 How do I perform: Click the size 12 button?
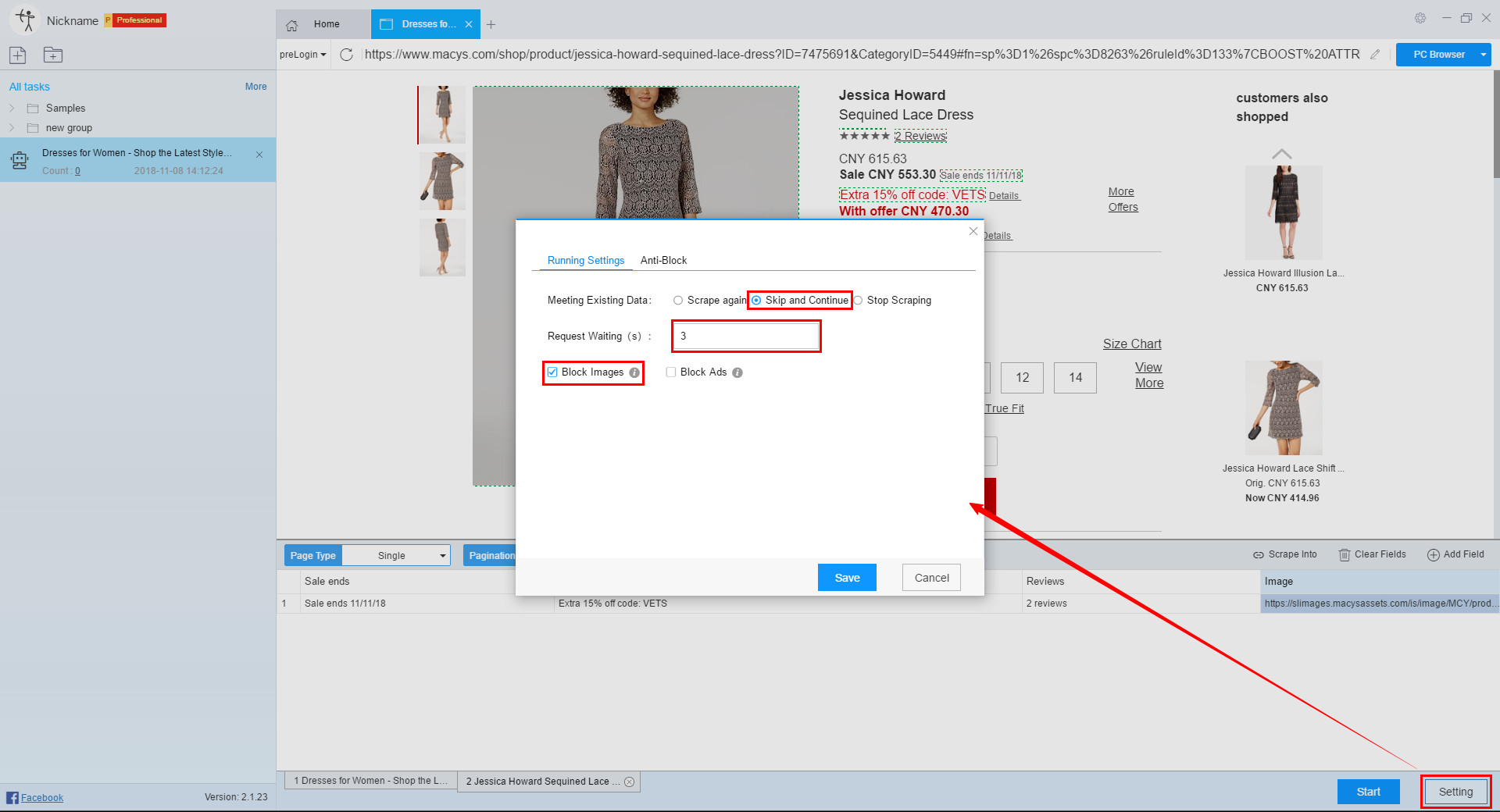[1022, 378]
